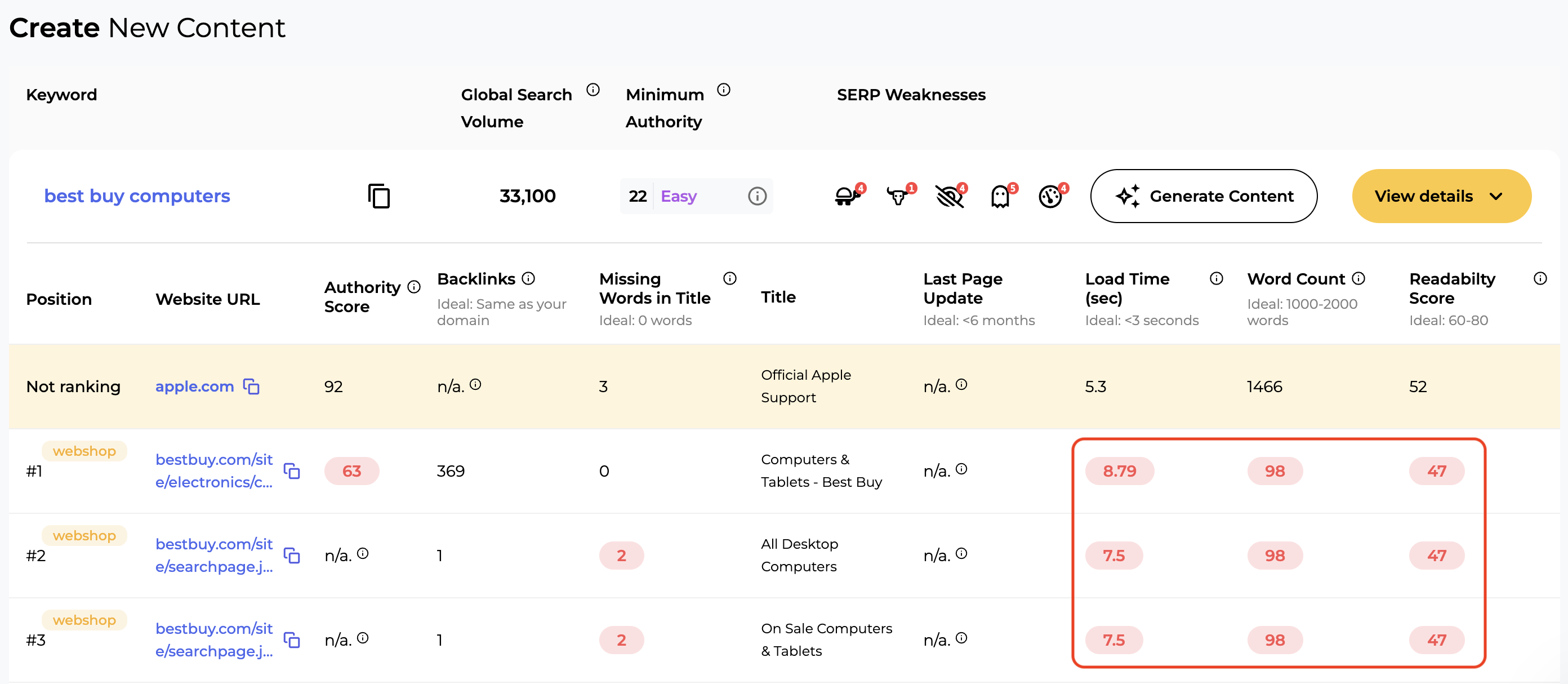The image size is (1568, 684).
Task: Open the #2 bestbuy.com searchpage link
Action: [213, 556]
